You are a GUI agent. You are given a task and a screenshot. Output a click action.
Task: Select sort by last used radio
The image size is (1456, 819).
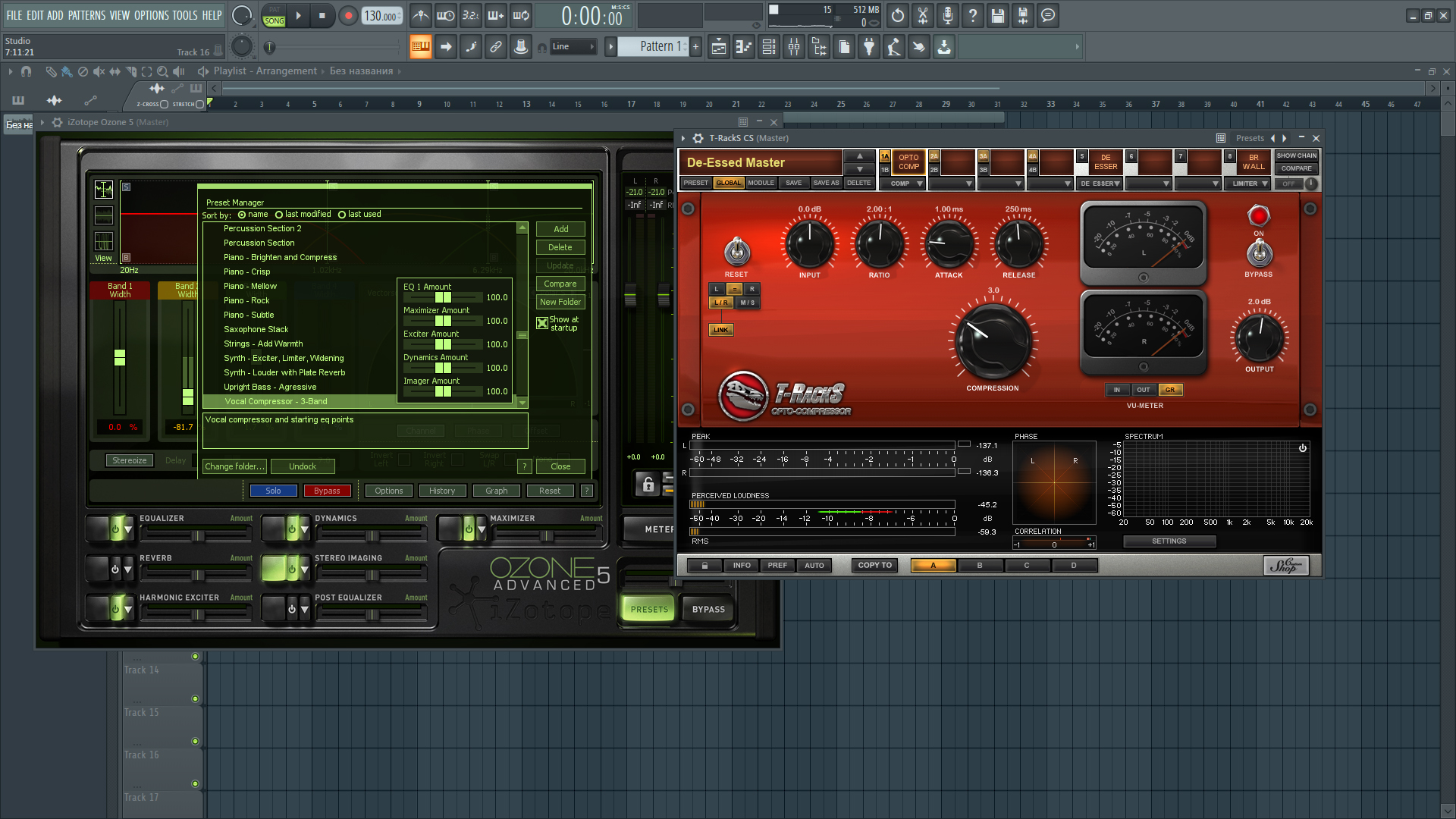pos(342,215)
